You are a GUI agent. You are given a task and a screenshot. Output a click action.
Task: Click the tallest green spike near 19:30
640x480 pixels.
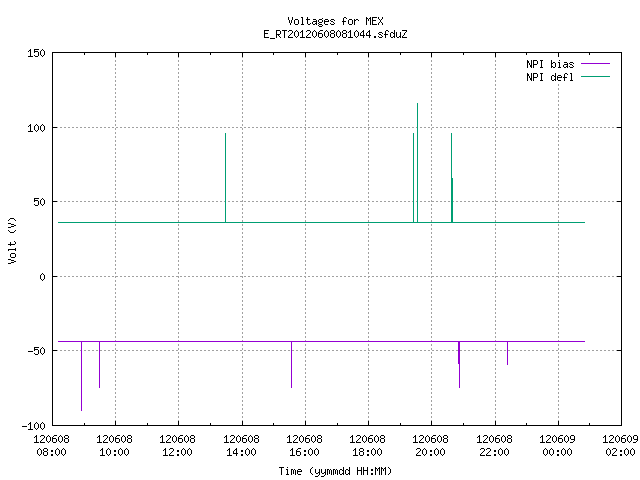coord(418,163)
